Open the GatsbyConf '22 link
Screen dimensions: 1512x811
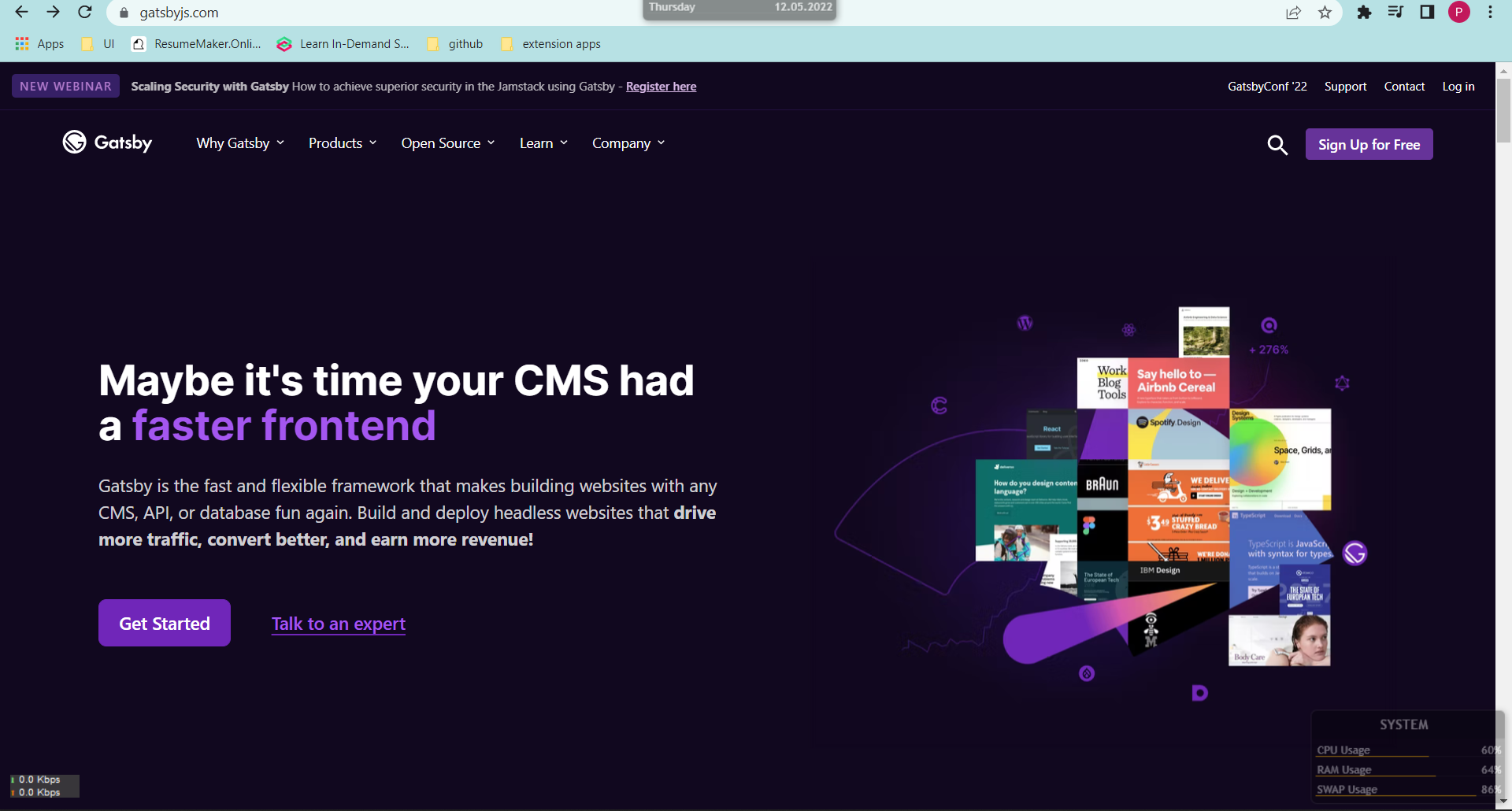(x=1267, y=87)
